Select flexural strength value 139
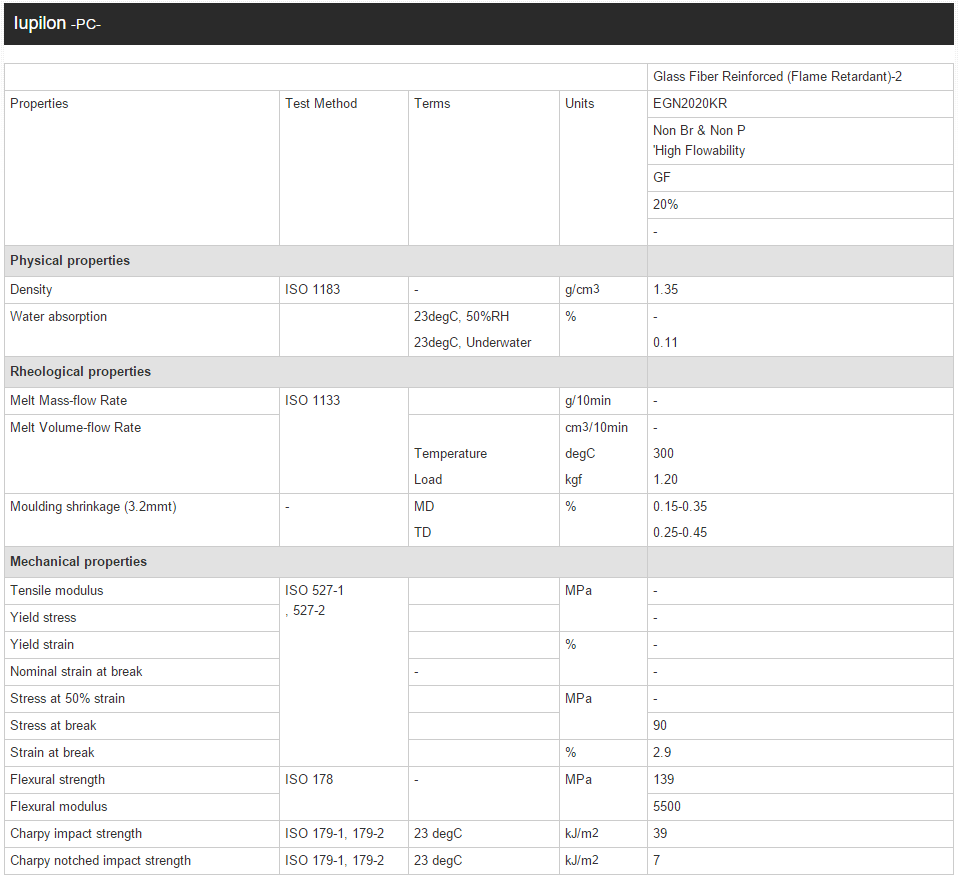Screen dimensions: 958x875 tap(664, 779)
